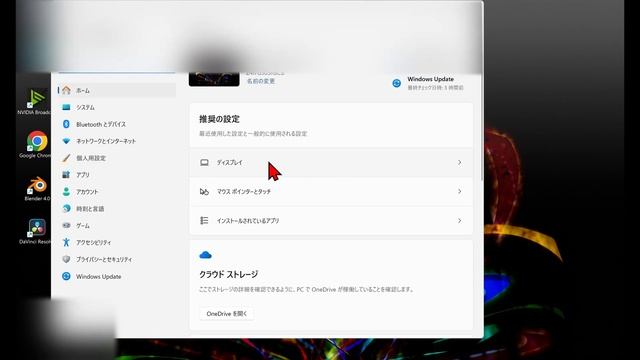Screen dimensions: 640x360
Task: Click the desktop wallpaper thumbnail preview
Action: tap(214, 78)
